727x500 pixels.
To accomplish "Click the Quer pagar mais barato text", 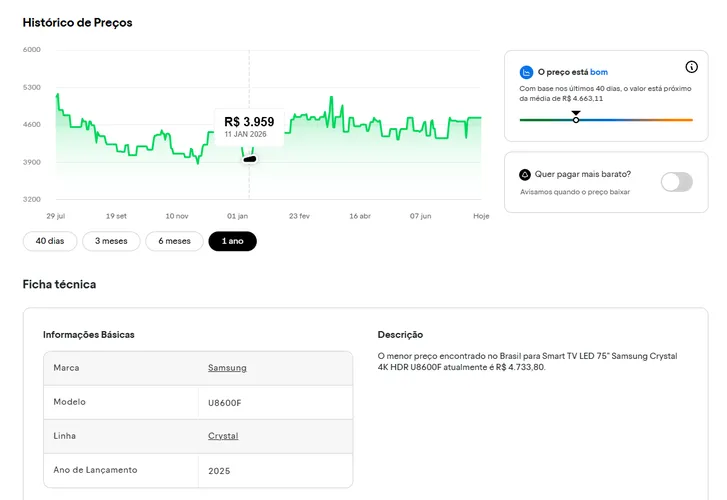I will (583, 174).
